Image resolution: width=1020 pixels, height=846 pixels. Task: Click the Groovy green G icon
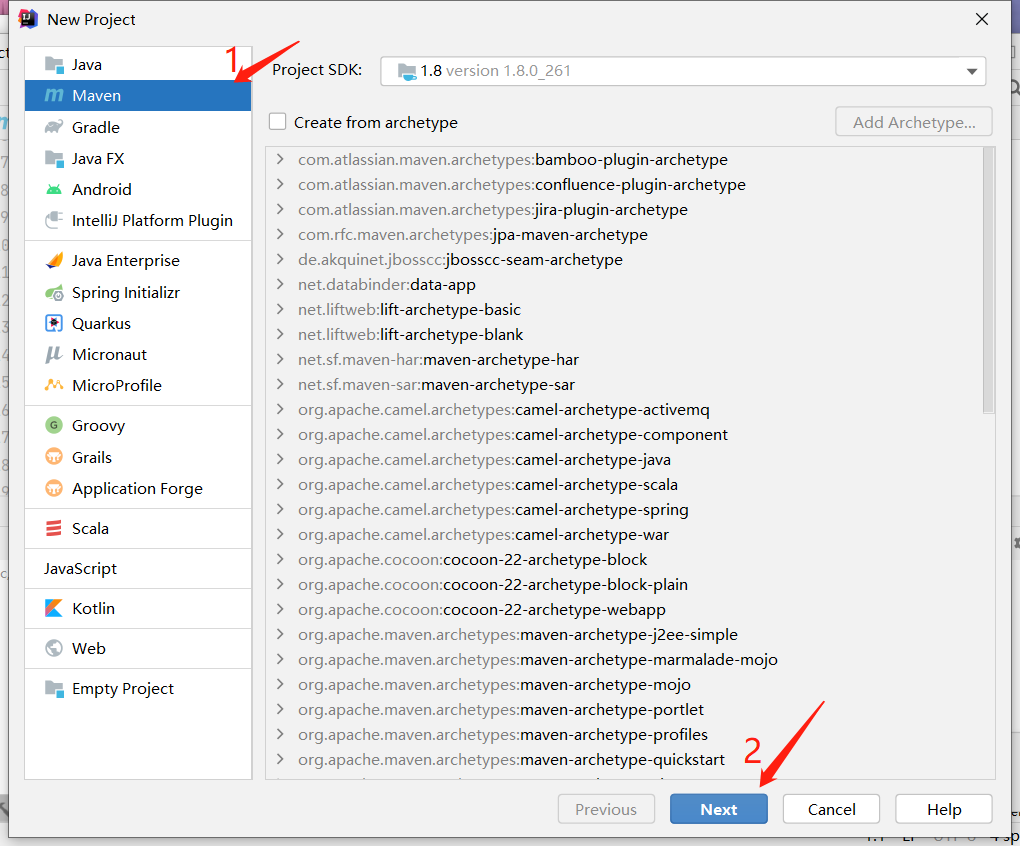point(54,425)
